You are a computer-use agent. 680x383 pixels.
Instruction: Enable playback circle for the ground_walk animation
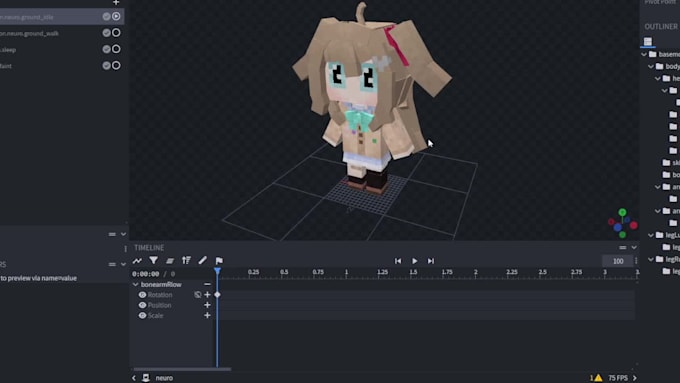116,33
